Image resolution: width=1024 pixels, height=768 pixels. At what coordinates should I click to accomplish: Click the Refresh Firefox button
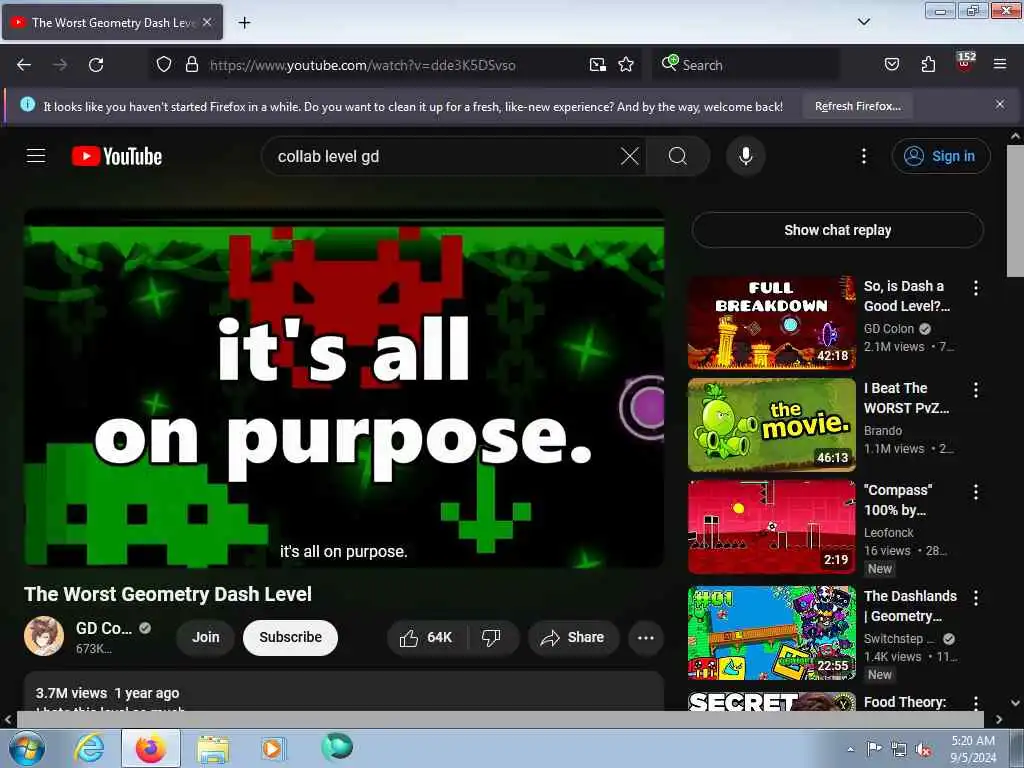point(857,106)
